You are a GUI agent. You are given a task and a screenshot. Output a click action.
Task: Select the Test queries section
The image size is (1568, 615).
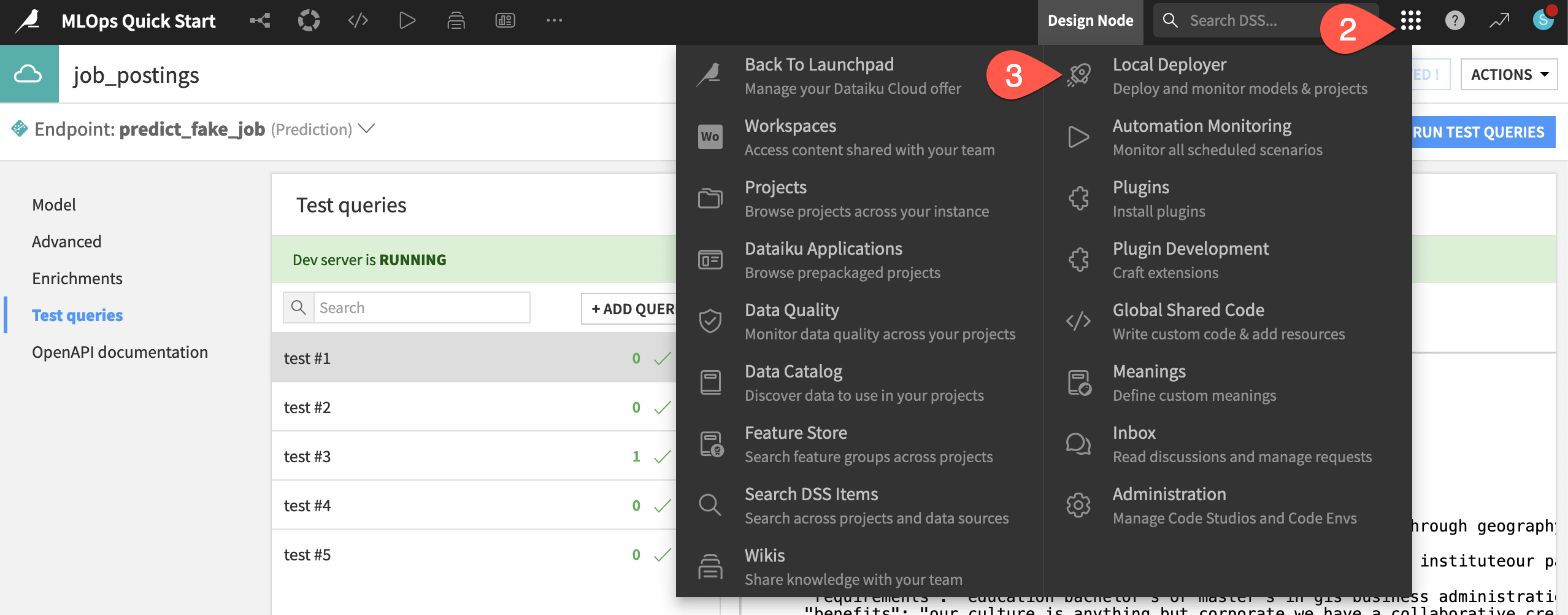coord(77,315)
